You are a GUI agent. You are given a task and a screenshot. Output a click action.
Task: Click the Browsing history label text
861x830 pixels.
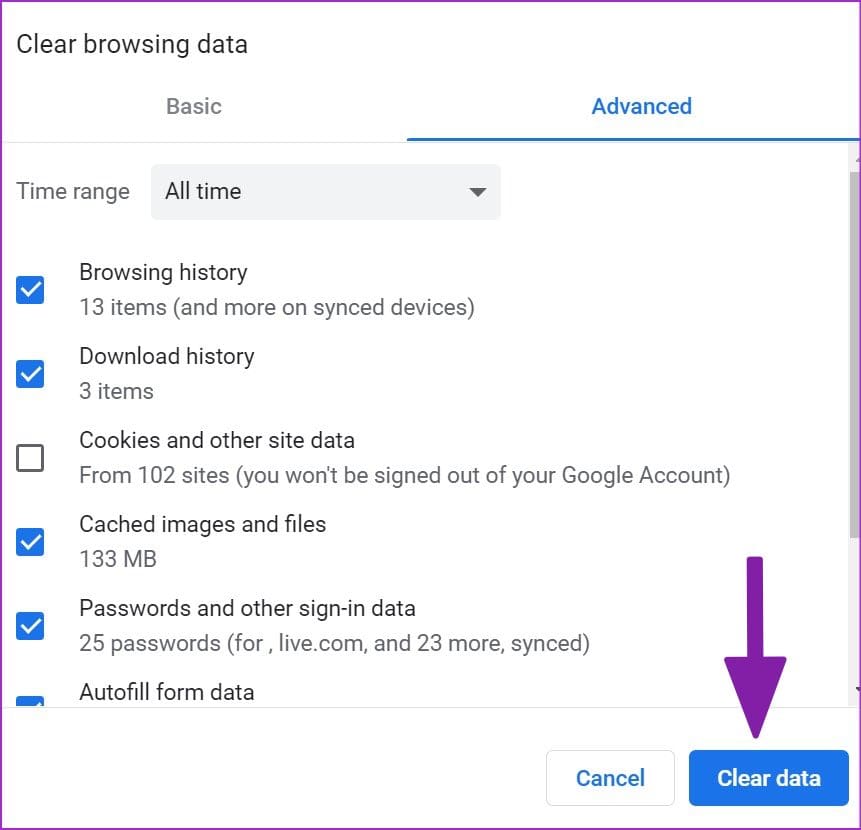click(163, 273)
